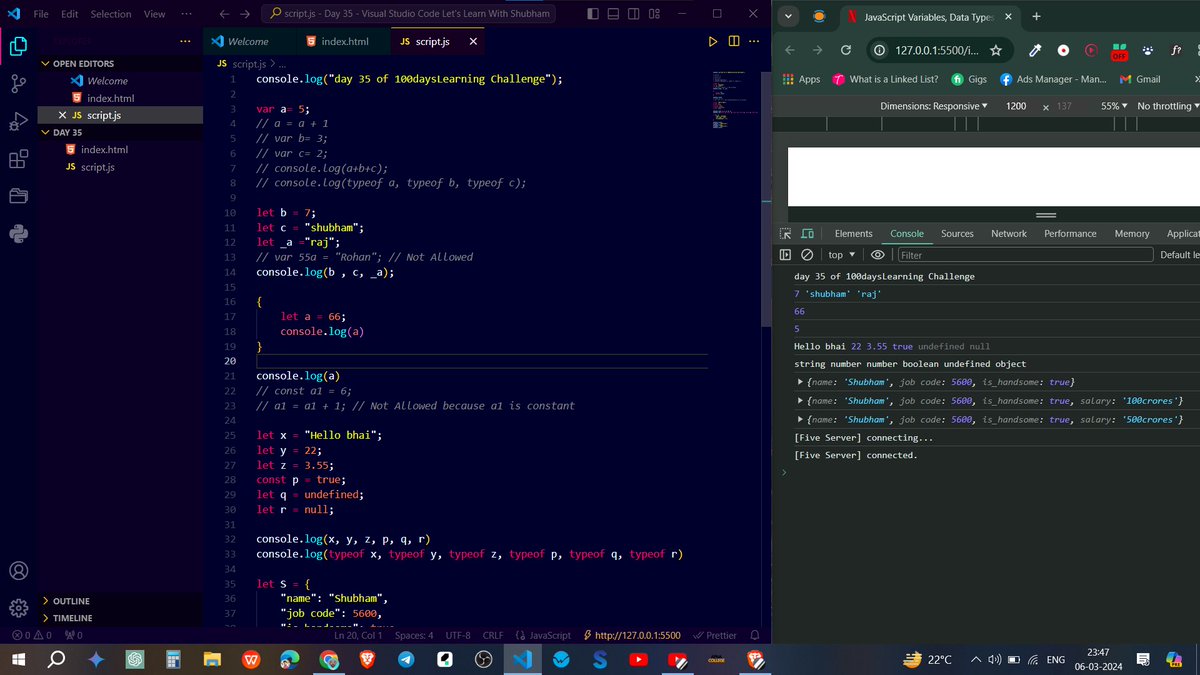Click the errors and warnings indicator in status bar
Image resolution: width=1200 pixels, height=675 pixels.
click(x=31, y=635)
